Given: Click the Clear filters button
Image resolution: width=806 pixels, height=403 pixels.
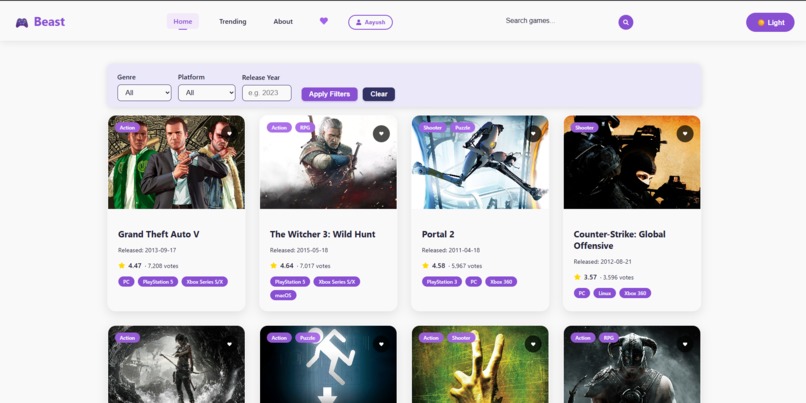Looking at the screenshot, I should (379, 94).
